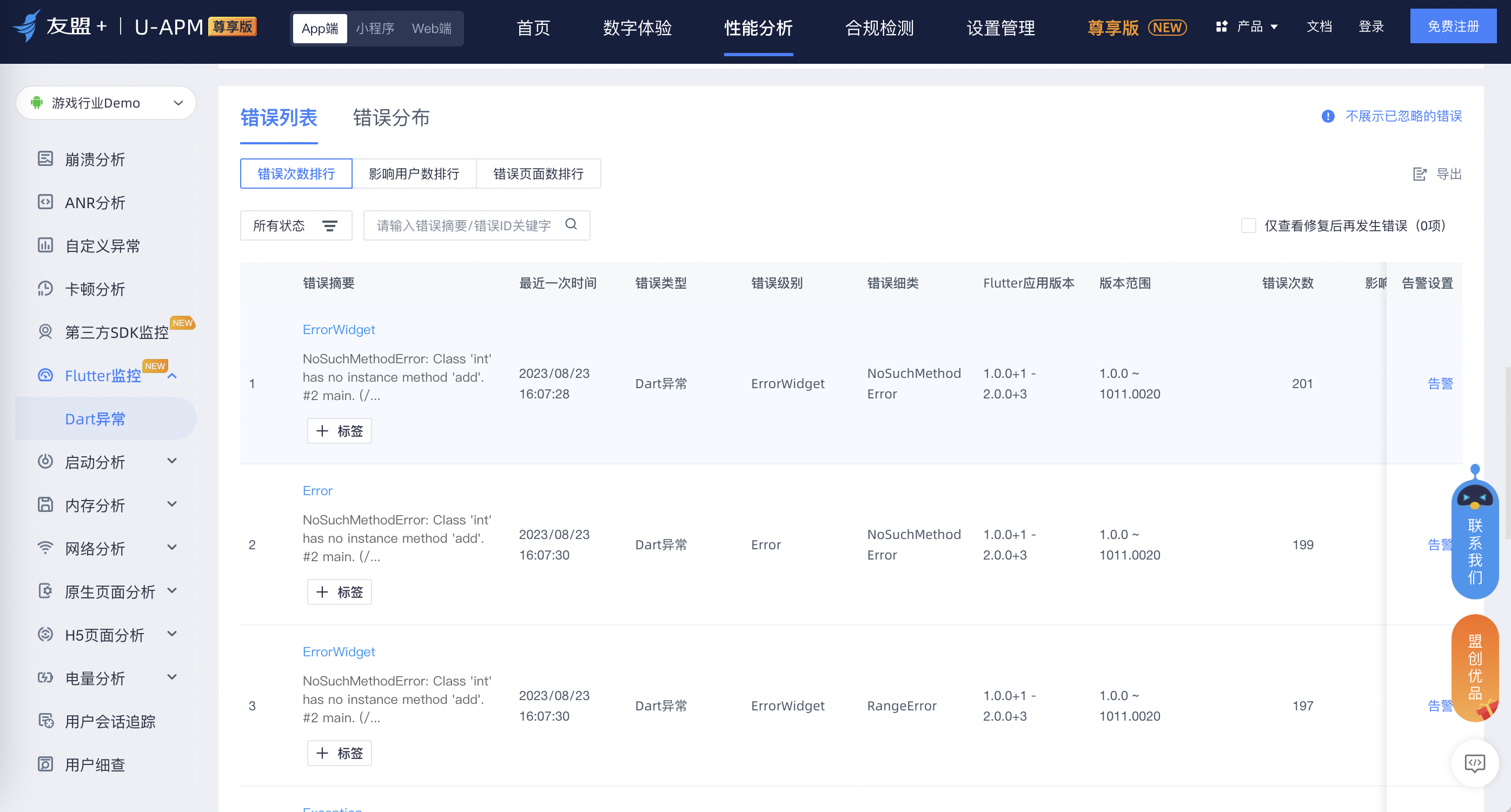
Task: Click the ANR分析 sidebar icon
Action: coord(45,202)
